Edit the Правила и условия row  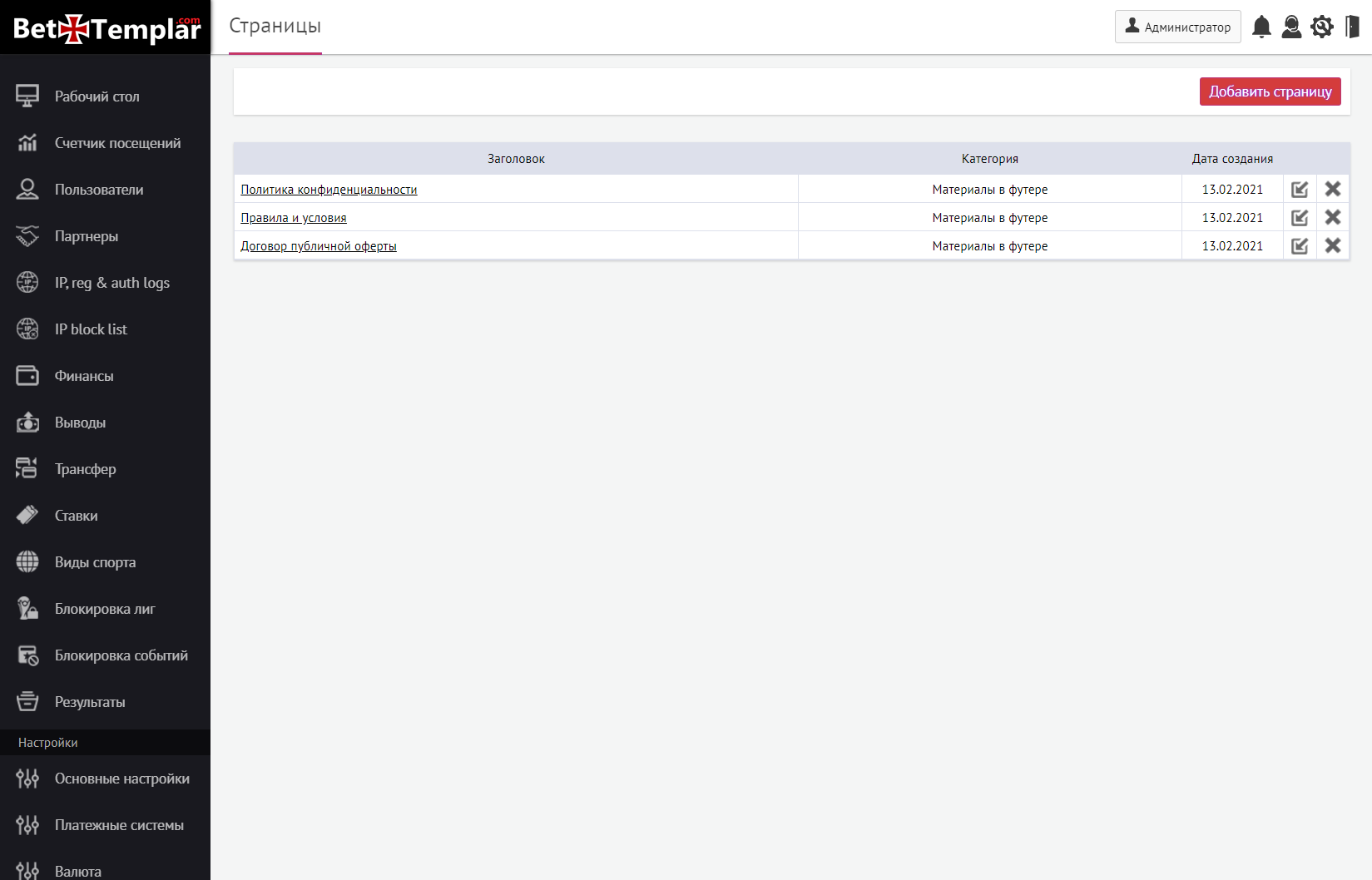[x=1299, y=218]
